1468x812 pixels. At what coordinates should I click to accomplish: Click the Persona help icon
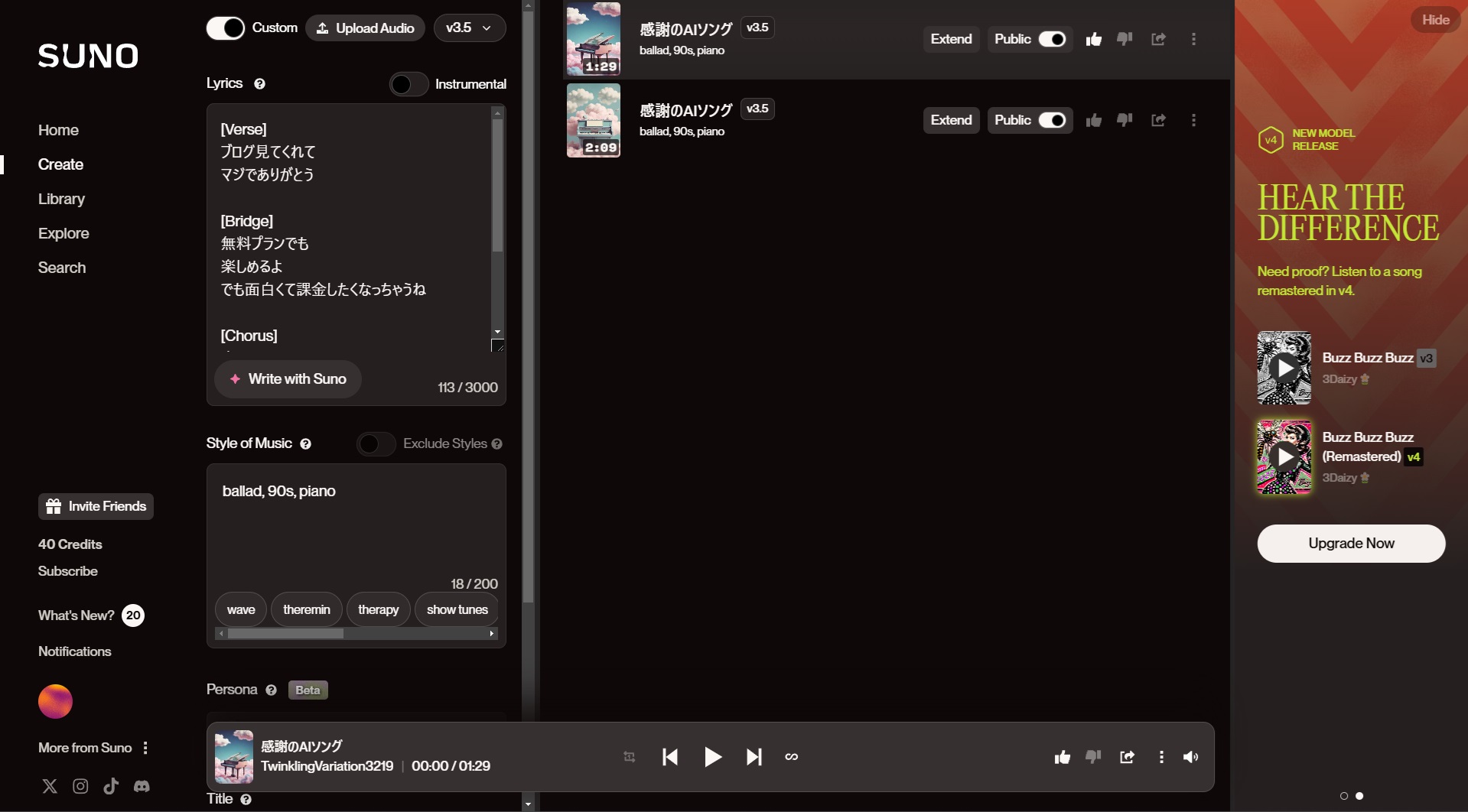point(271,690)
